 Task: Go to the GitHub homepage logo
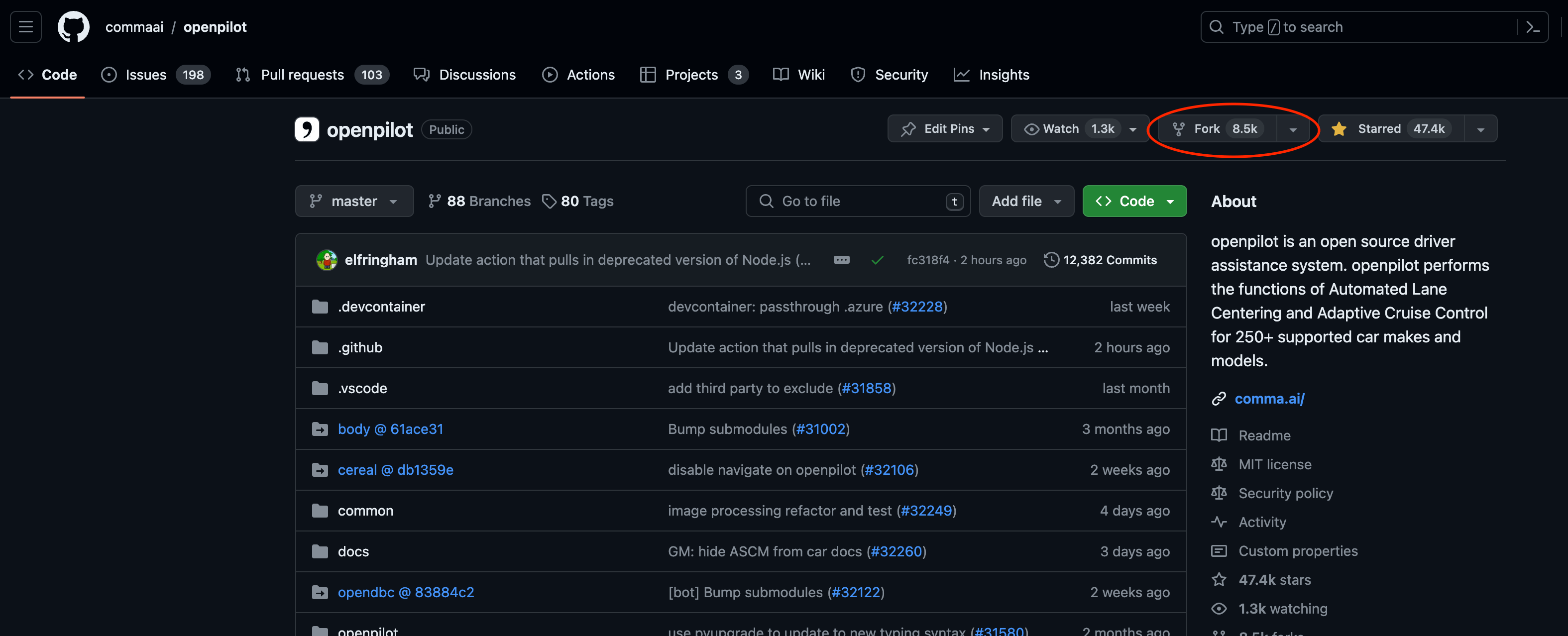click(73, 27)
